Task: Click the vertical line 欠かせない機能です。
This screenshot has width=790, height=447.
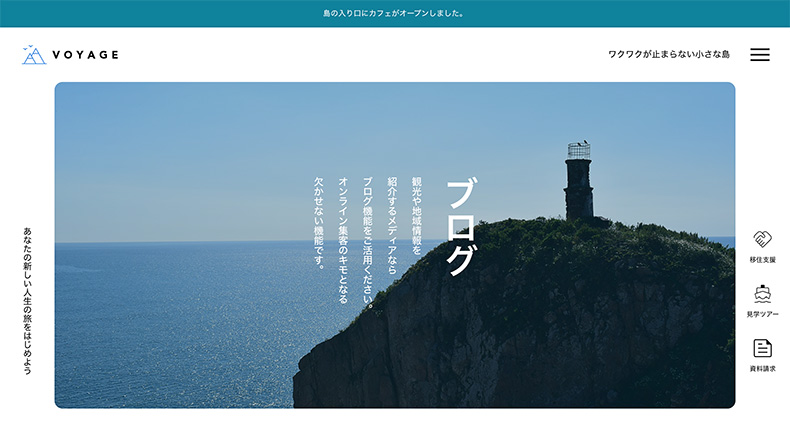Action: [x=319, y=222]
